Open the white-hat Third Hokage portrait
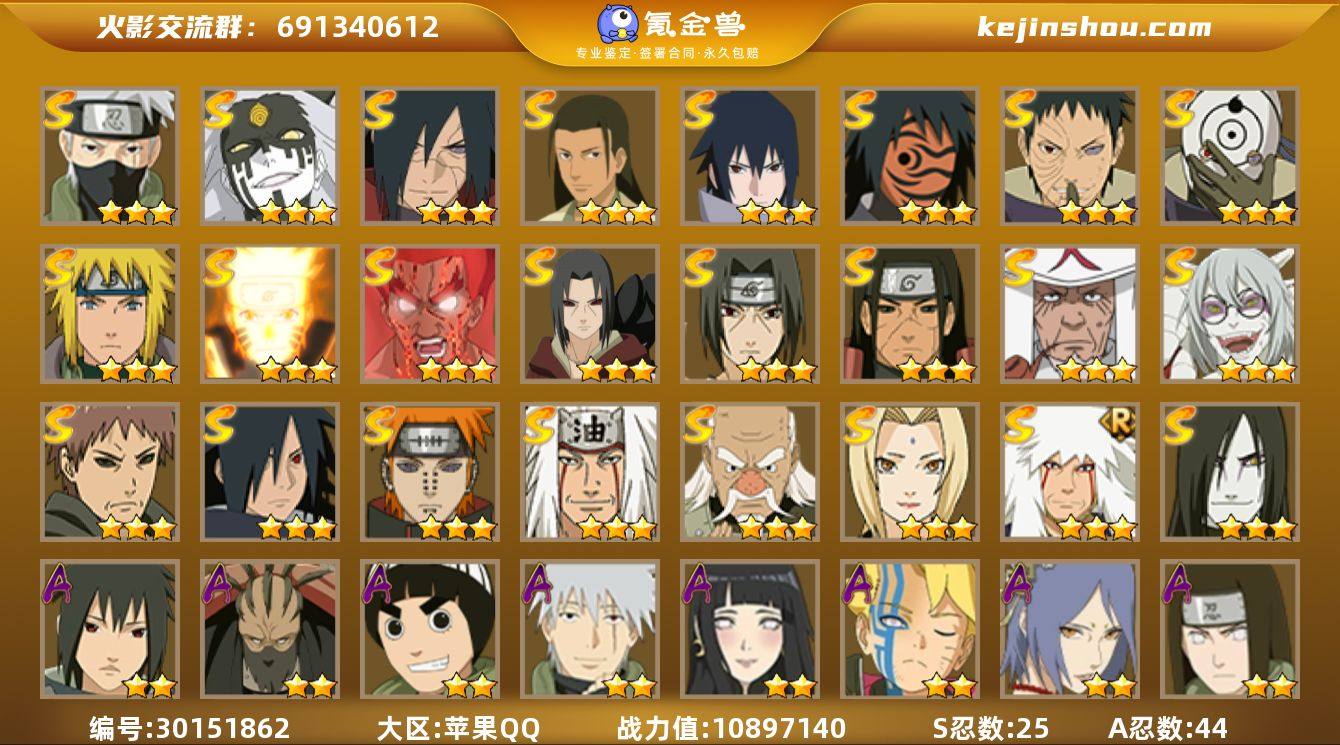 [1070, 314]
